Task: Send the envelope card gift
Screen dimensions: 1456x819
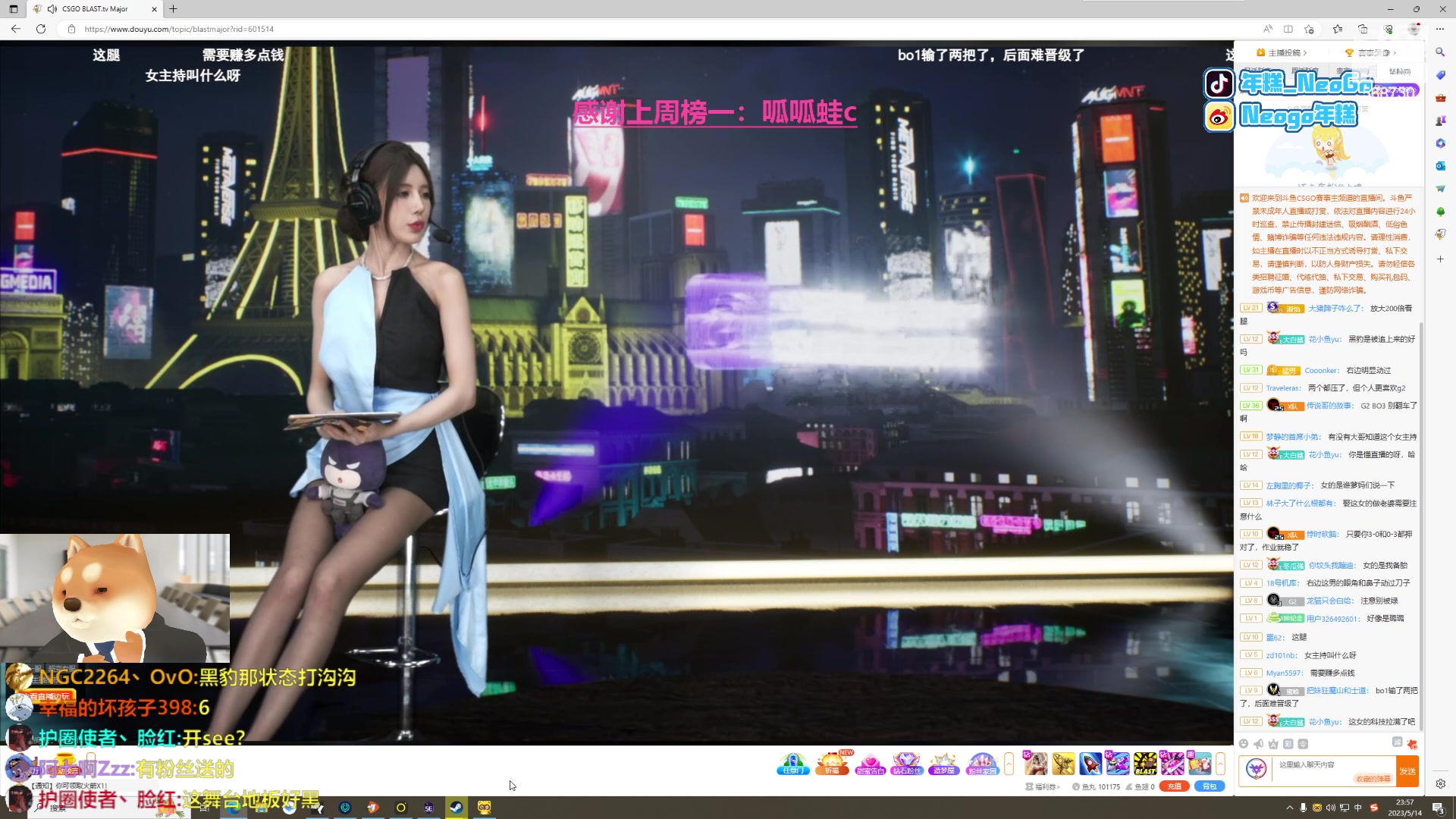Action: [1200, 763]
